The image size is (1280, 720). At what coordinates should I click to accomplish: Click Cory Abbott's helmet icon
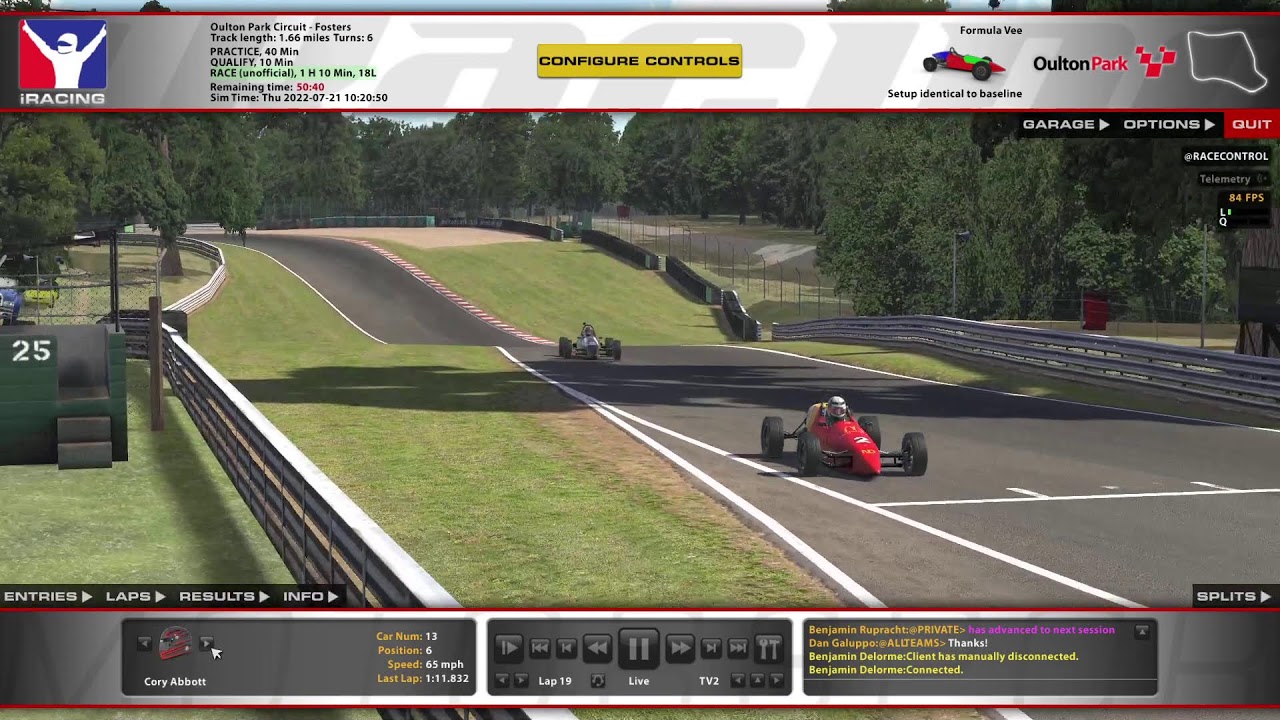[175, 643]
